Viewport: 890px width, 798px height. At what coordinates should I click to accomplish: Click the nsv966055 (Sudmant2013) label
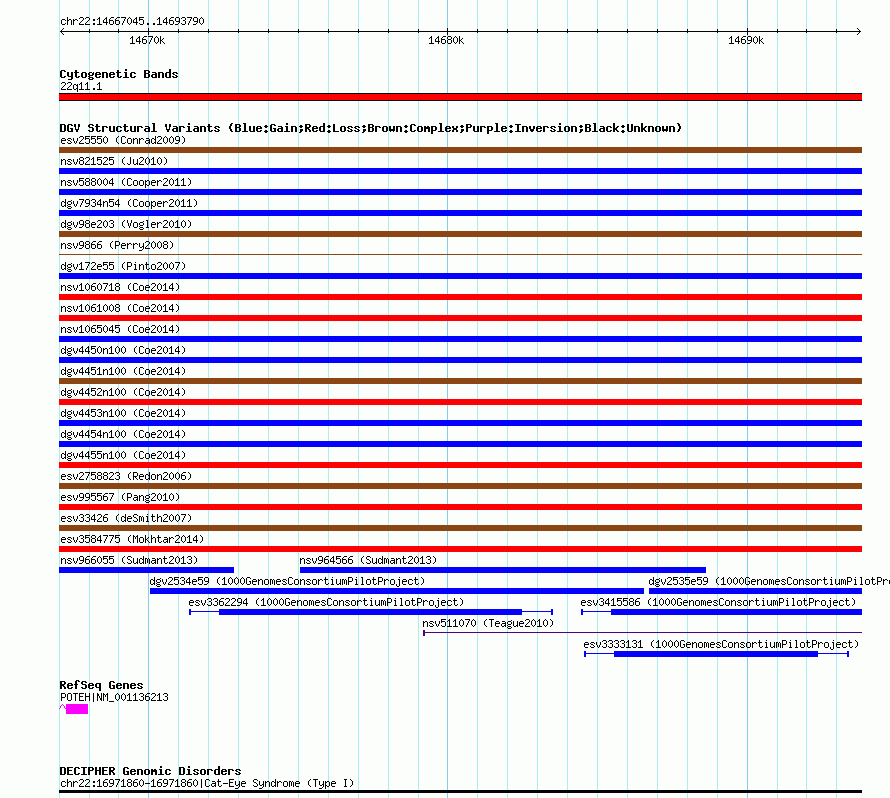click(129, 560)
